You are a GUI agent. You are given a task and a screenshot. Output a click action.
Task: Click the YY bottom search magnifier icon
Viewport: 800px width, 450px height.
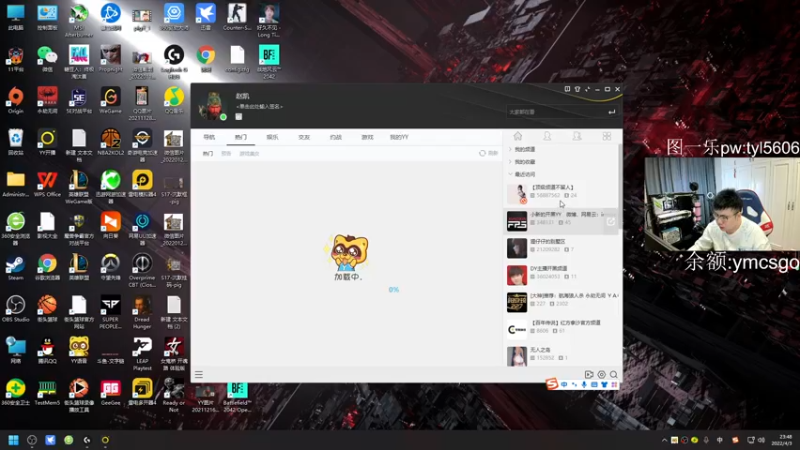pyautogui.click(x=614, y=374)
